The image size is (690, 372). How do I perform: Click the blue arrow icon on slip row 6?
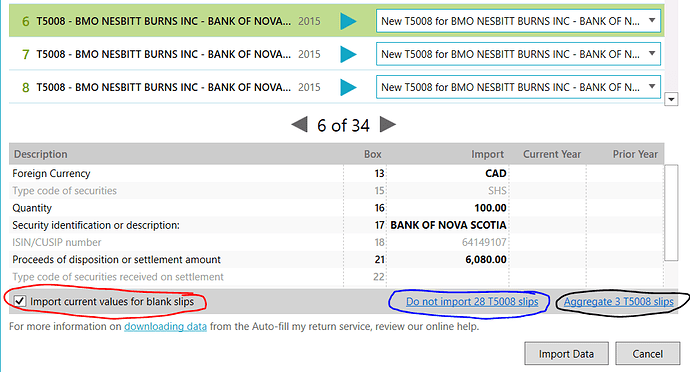pos(348,21)
